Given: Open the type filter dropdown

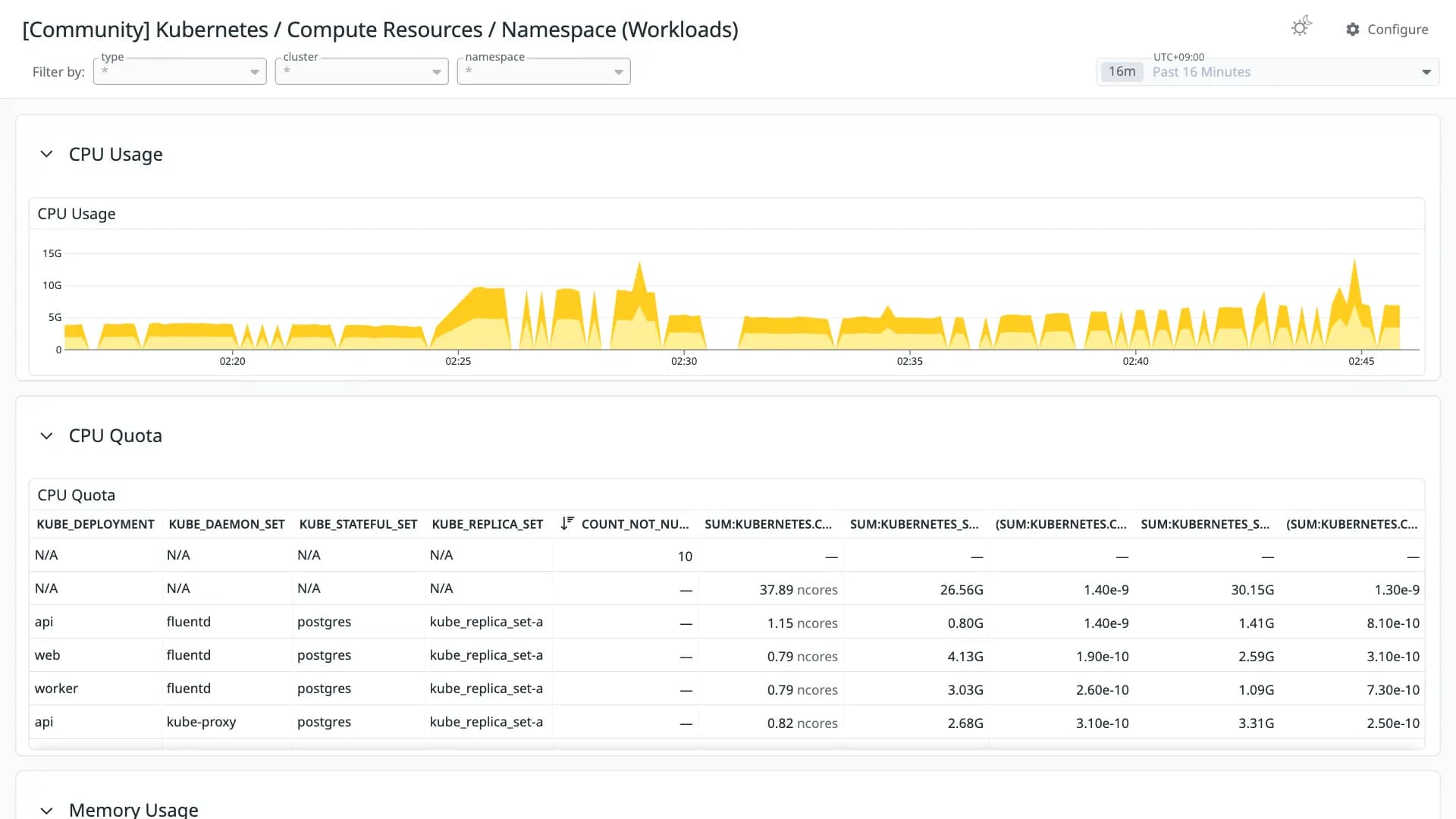Looking at the screenshot, I should click(180, 71).
